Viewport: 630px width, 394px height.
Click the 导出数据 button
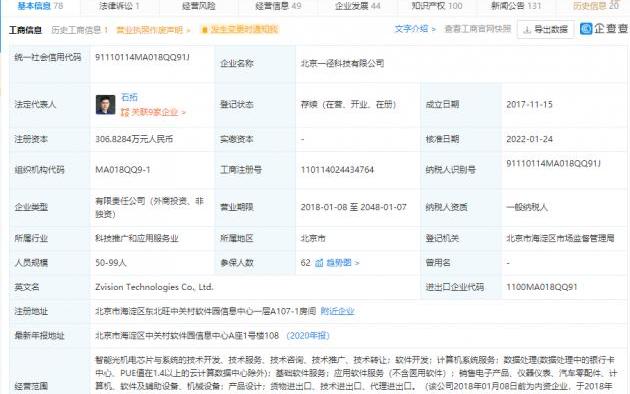click(x=545, y=29)
